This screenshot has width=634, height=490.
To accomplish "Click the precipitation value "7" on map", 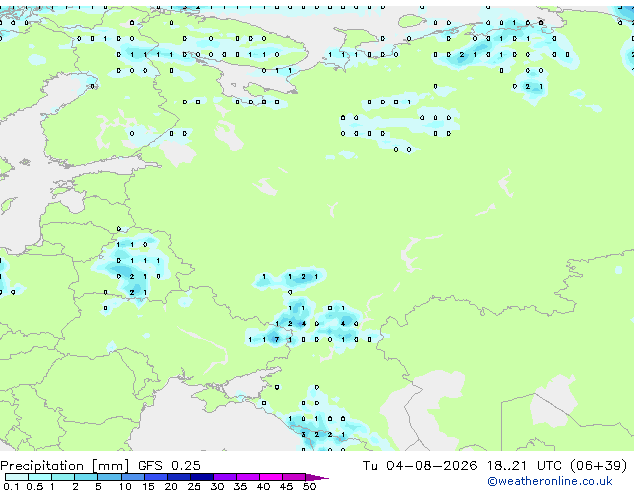I will (277, 340).
